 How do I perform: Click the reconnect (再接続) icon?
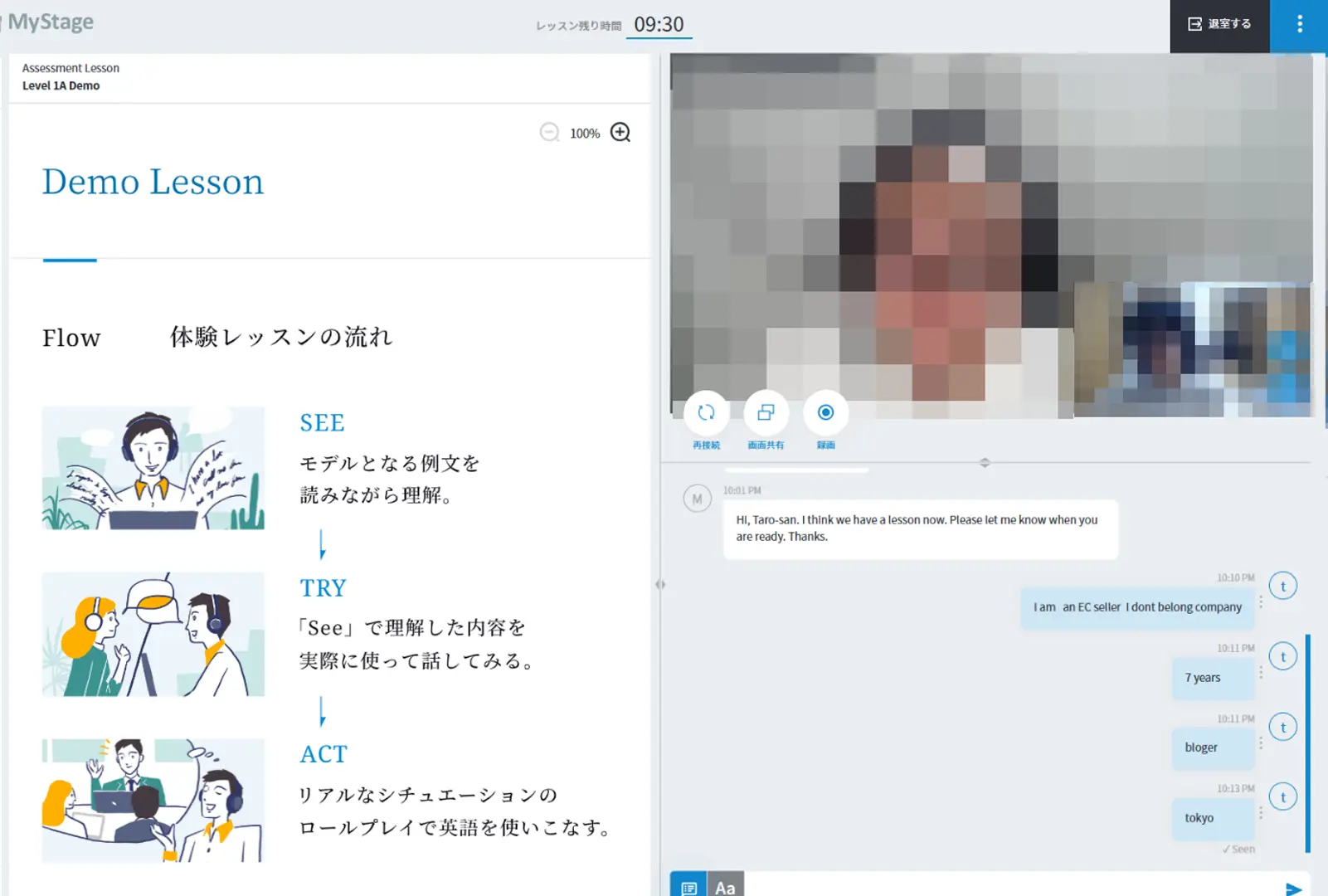click(706, 413)
